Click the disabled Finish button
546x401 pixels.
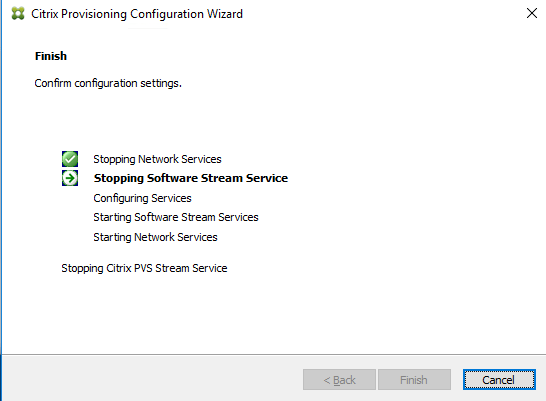click(414, 379)
